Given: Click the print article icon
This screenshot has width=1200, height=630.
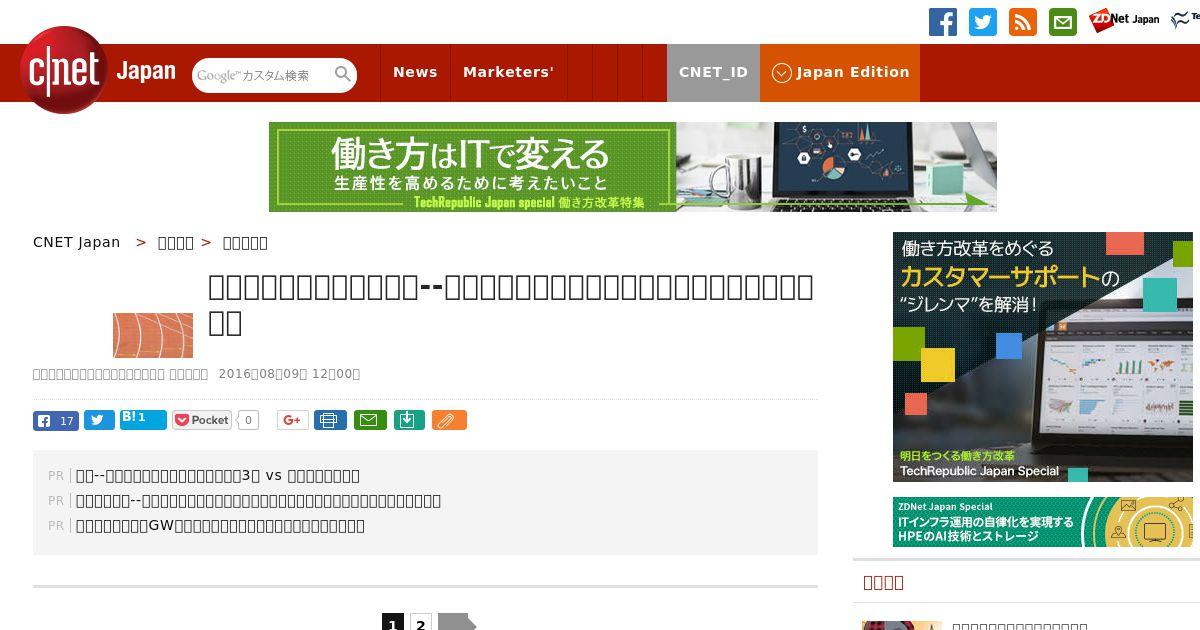Looking at the screenshot, I should click(x=330, y=420).
